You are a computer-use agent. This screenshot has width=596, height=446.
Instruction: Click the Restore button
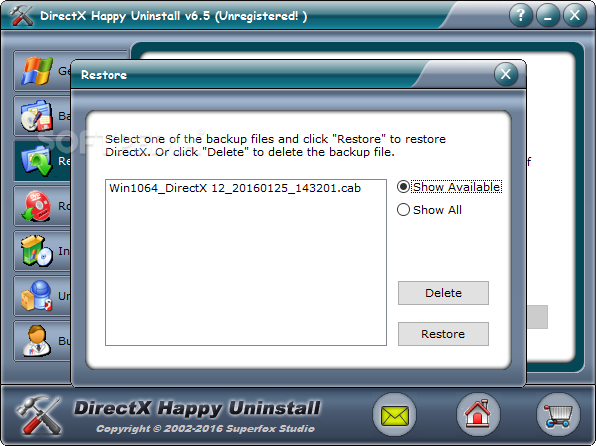(443, 334)
